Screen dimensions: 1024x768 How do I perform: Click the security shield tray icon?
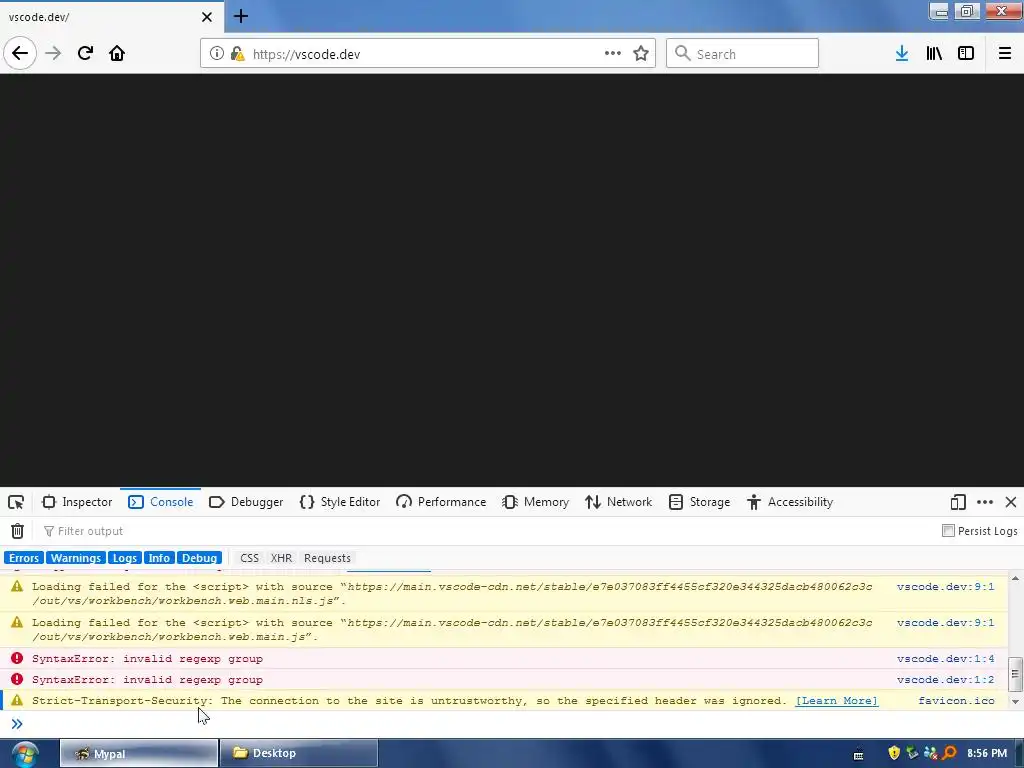894,753
